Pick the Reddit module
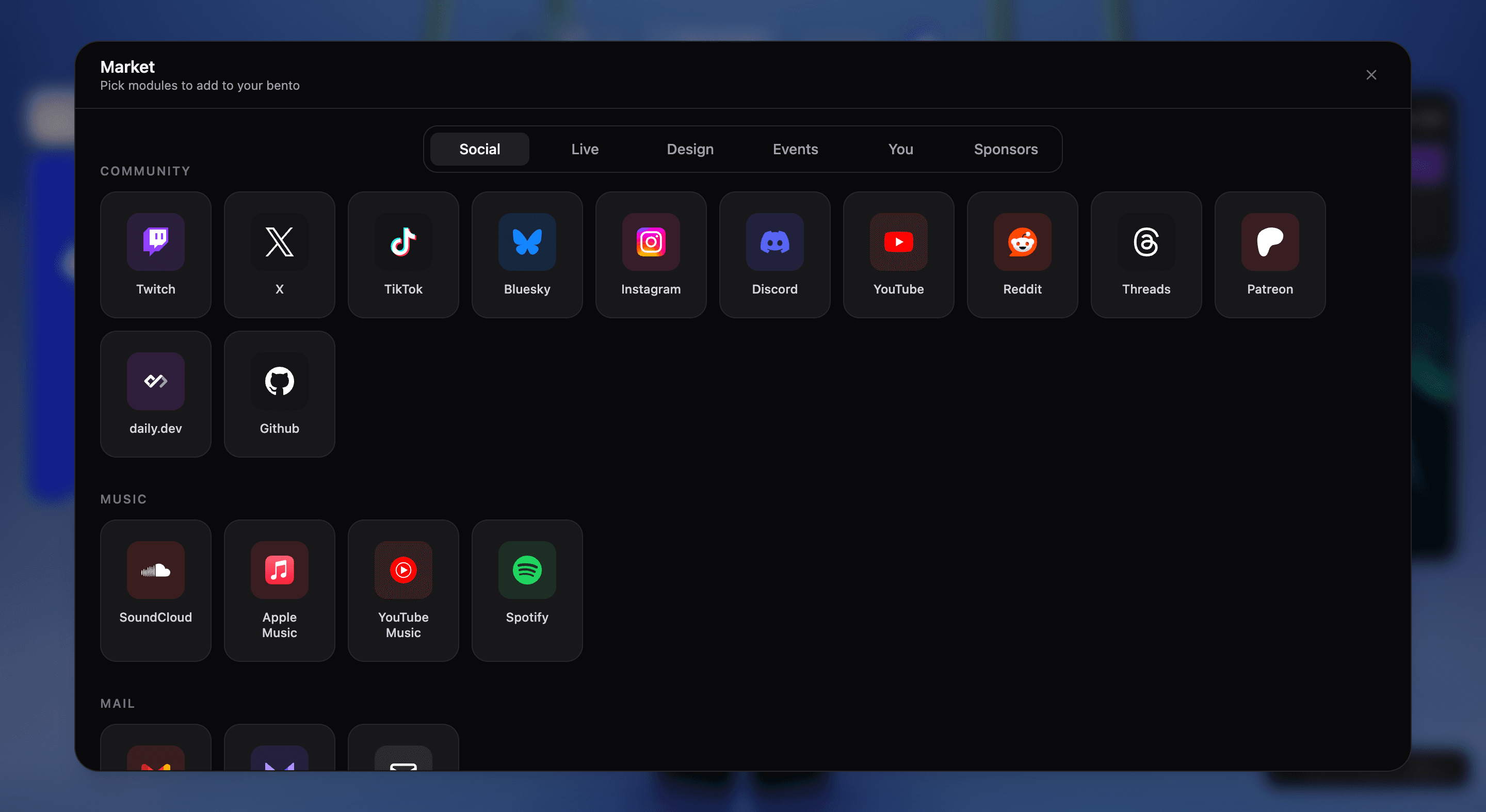The width and height of the screenshot is (1486, 812). (1022, 254)
